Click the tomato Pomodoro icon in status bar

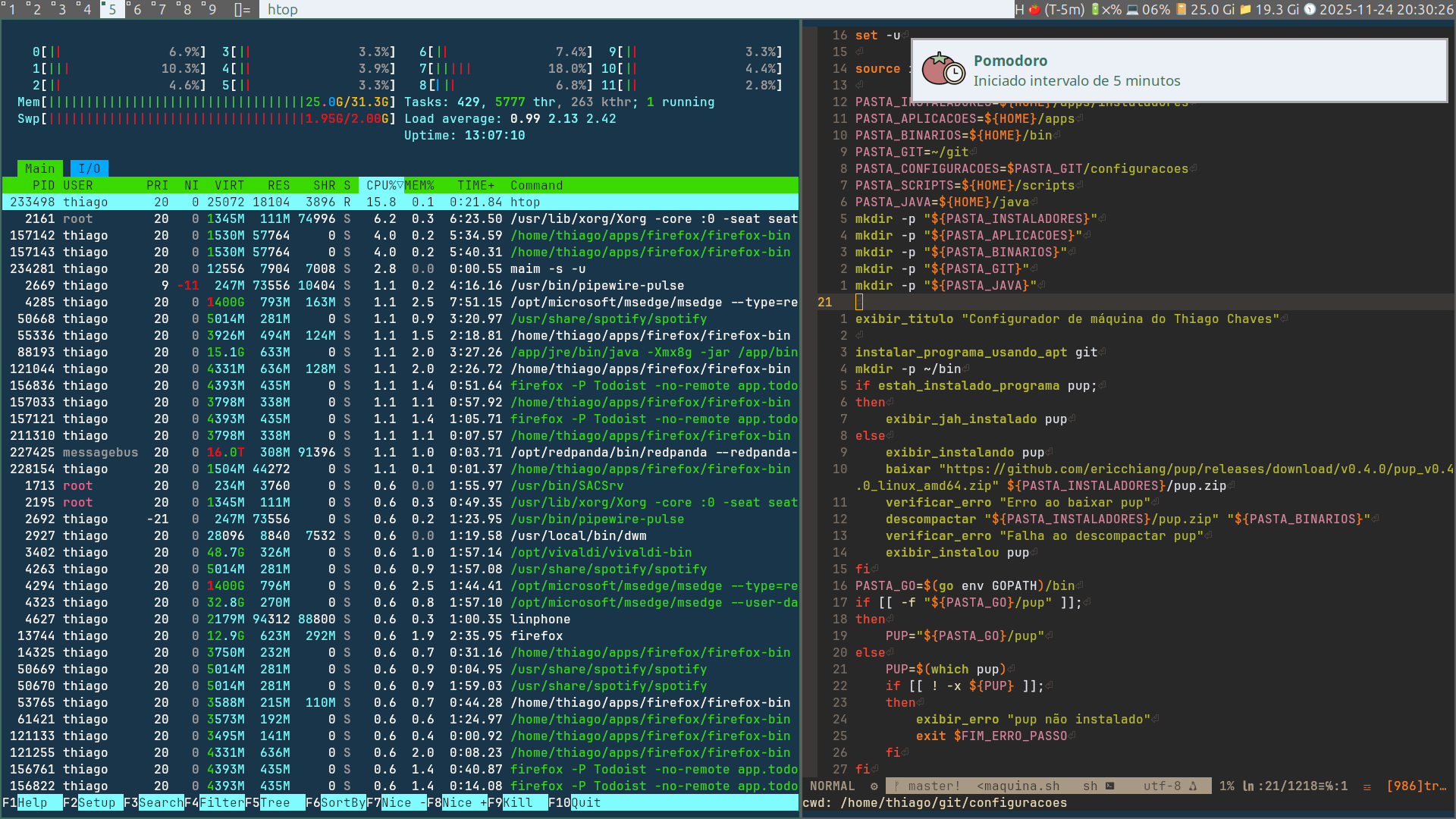[1034, 9]
